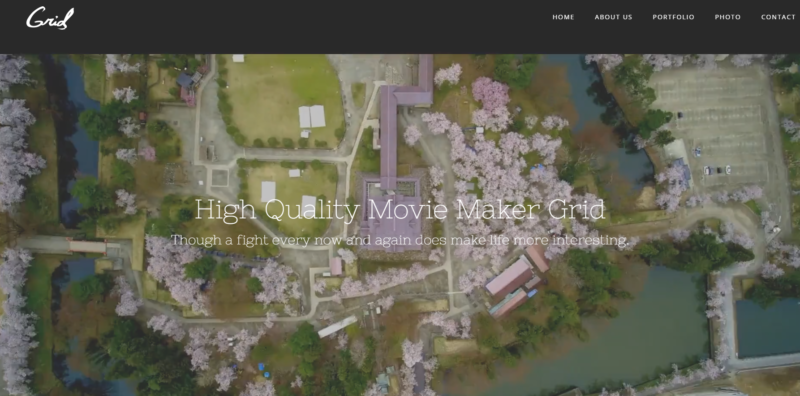The height and width of the screenshot is (396, 800).
Task: Open the PORTFOLIO menu link
Action: (x=673, y=17)
